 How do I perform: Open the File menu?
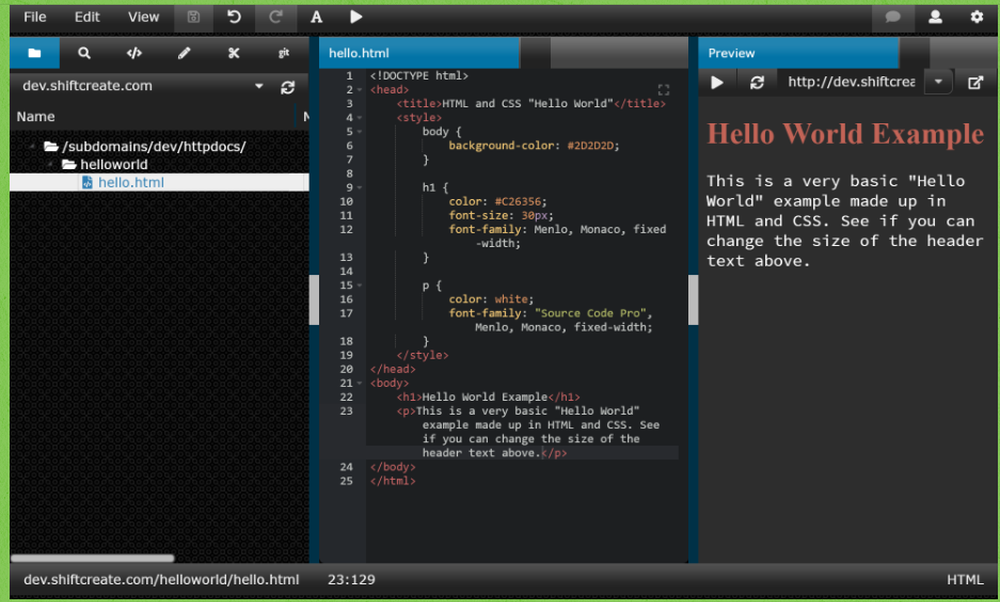pyautogui.click(x=34, y=17)
